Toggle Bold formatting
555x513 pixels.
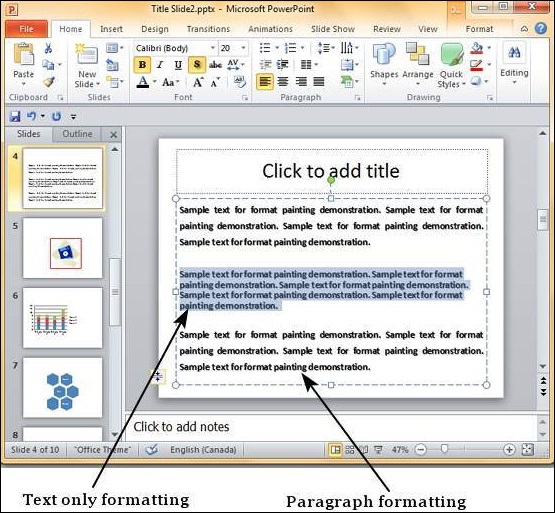click(x=142, y=65)
